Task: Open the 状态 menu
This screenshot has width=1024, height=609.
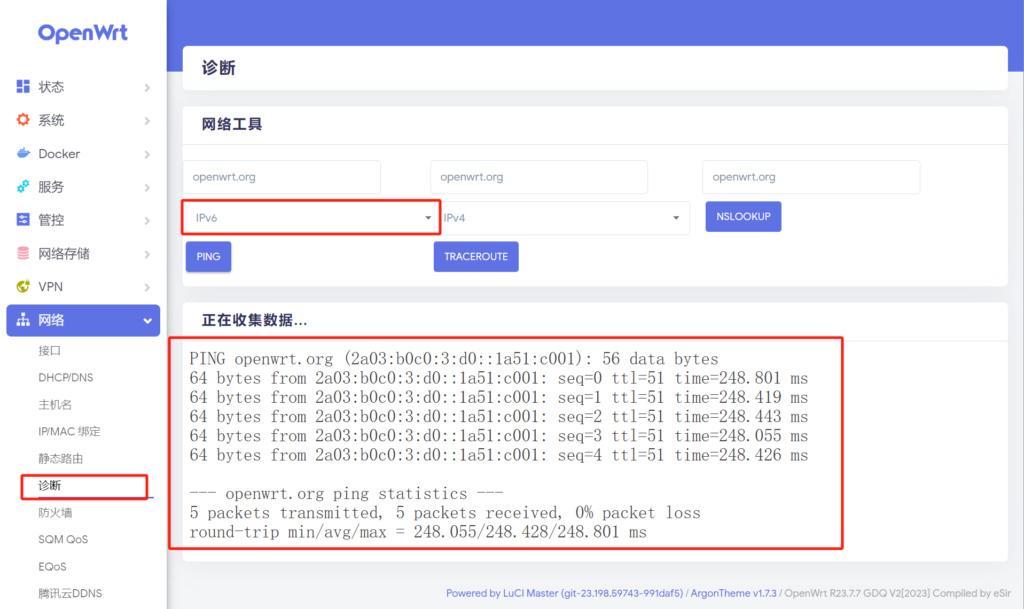Action: click(83, 87)
